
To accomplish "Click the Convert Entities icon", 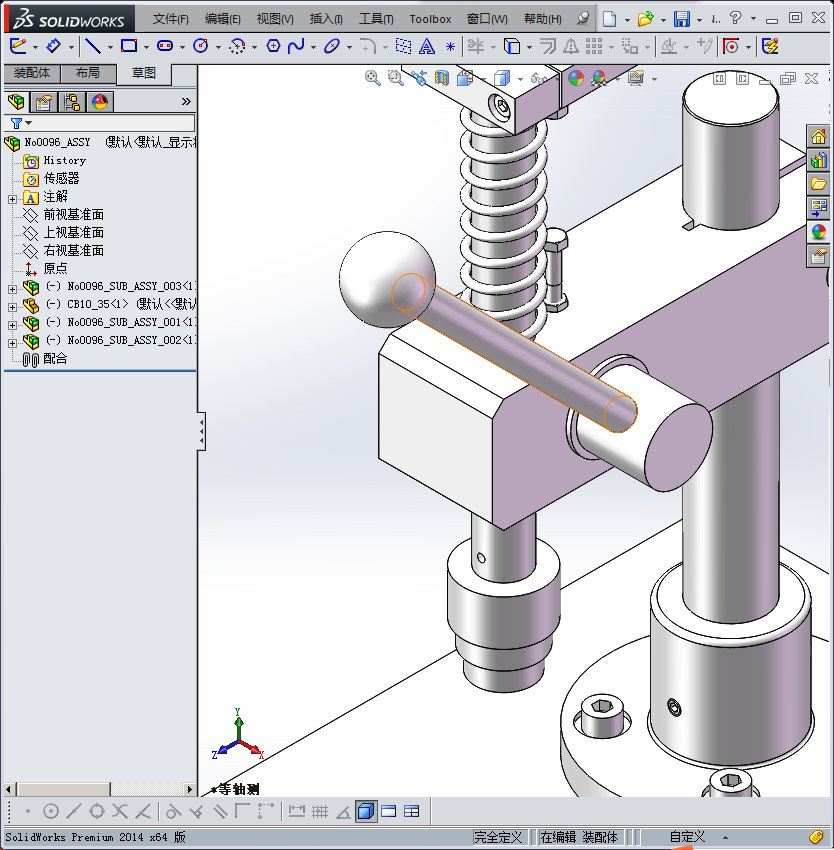I will click(x=512, y=47).
